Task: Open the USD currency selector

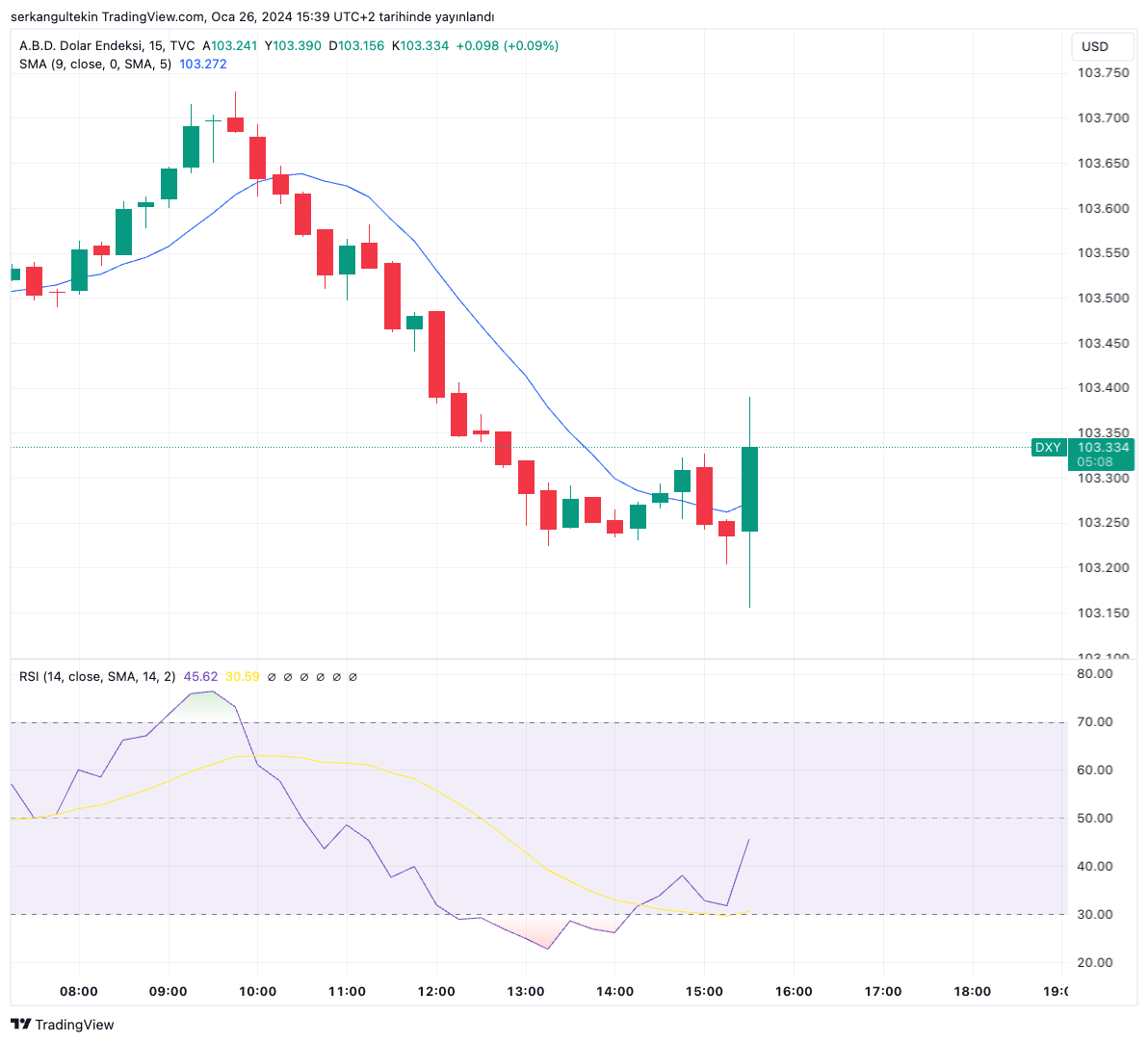Action: pos(1095,46)
